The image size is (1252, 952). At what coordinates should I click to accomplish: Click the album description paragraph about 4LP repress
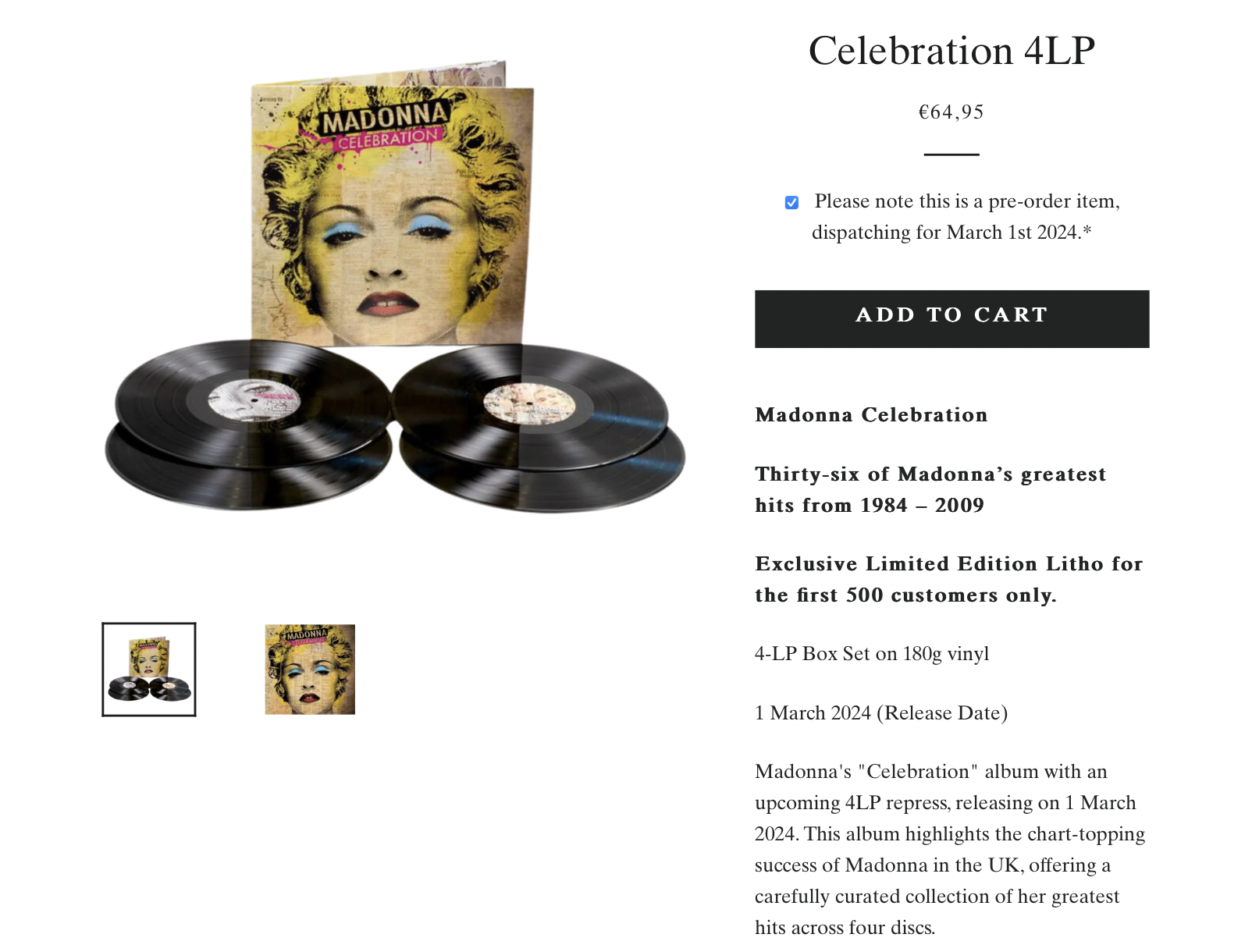tap(950, 849)
